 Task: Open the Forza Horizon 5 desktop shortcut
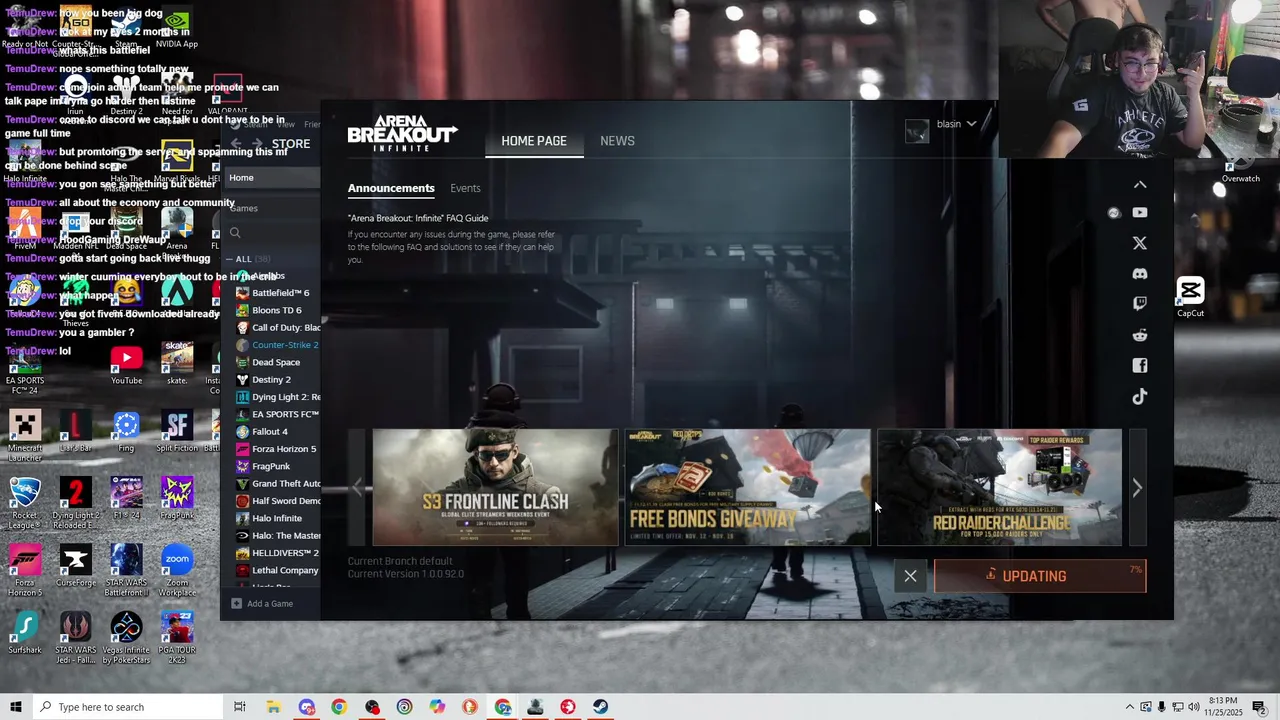tap(25, 572)
